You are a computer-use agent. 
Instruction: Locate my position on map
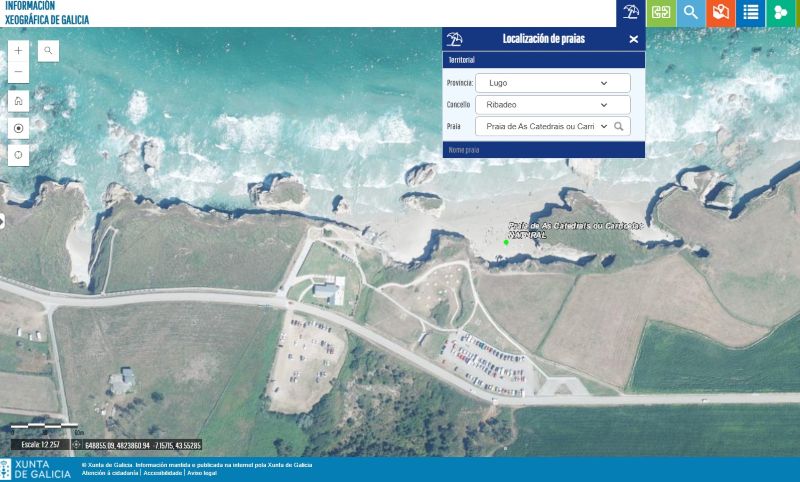[x=18, y=128]
